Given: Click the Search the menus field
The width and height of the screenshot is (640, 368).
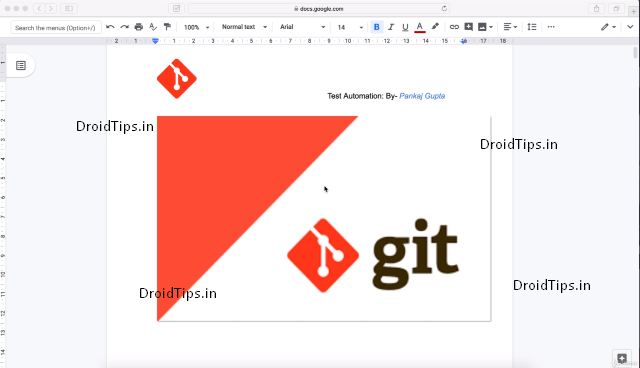Looking at the screenshot, I should click(x=56, y=27).
